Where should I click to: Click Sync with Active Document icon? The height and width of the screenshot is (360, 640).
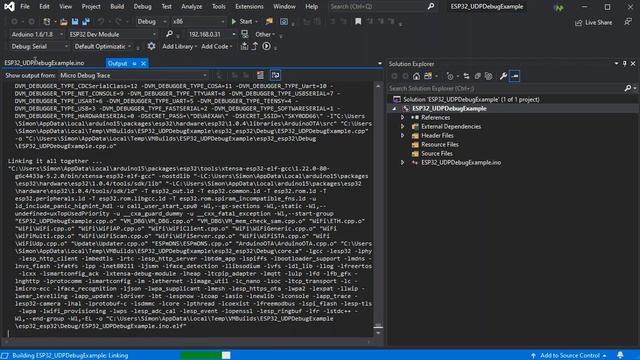(x=467, y=76)
